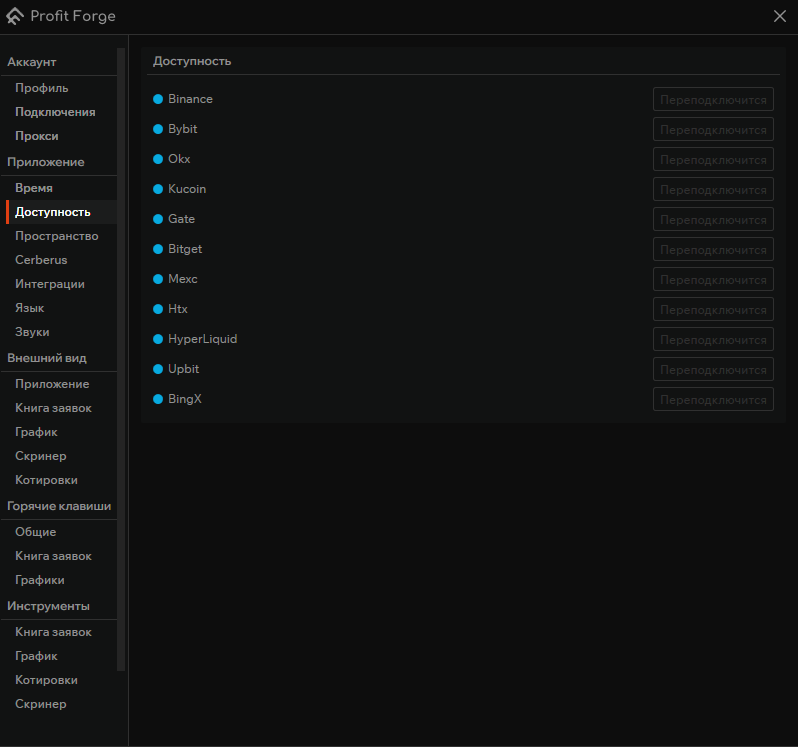Click the HyperLiquid exchange name

point(203,339)
